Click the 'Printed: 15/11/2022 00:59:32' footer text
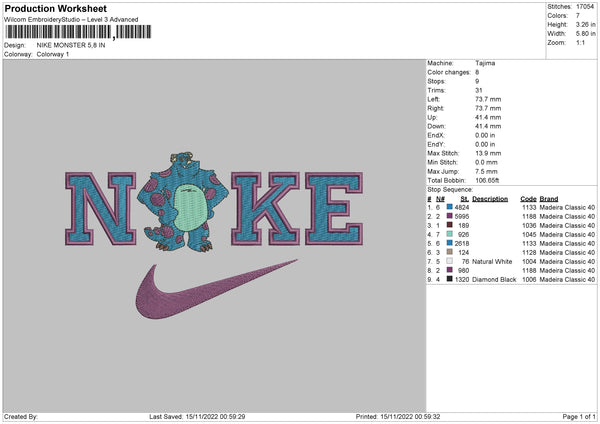This screenshot has width=600, height=424. [398, 416]
